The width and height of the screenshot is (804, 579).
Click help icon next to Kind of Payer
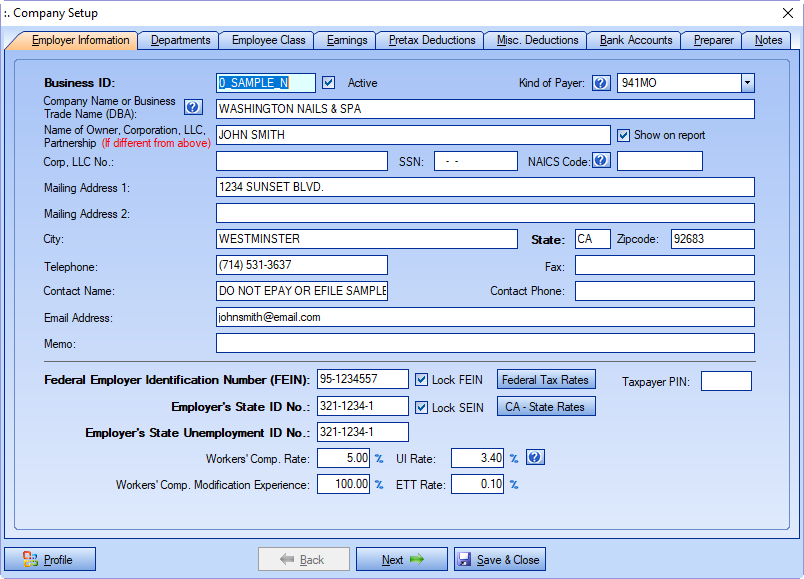[601, 83]
